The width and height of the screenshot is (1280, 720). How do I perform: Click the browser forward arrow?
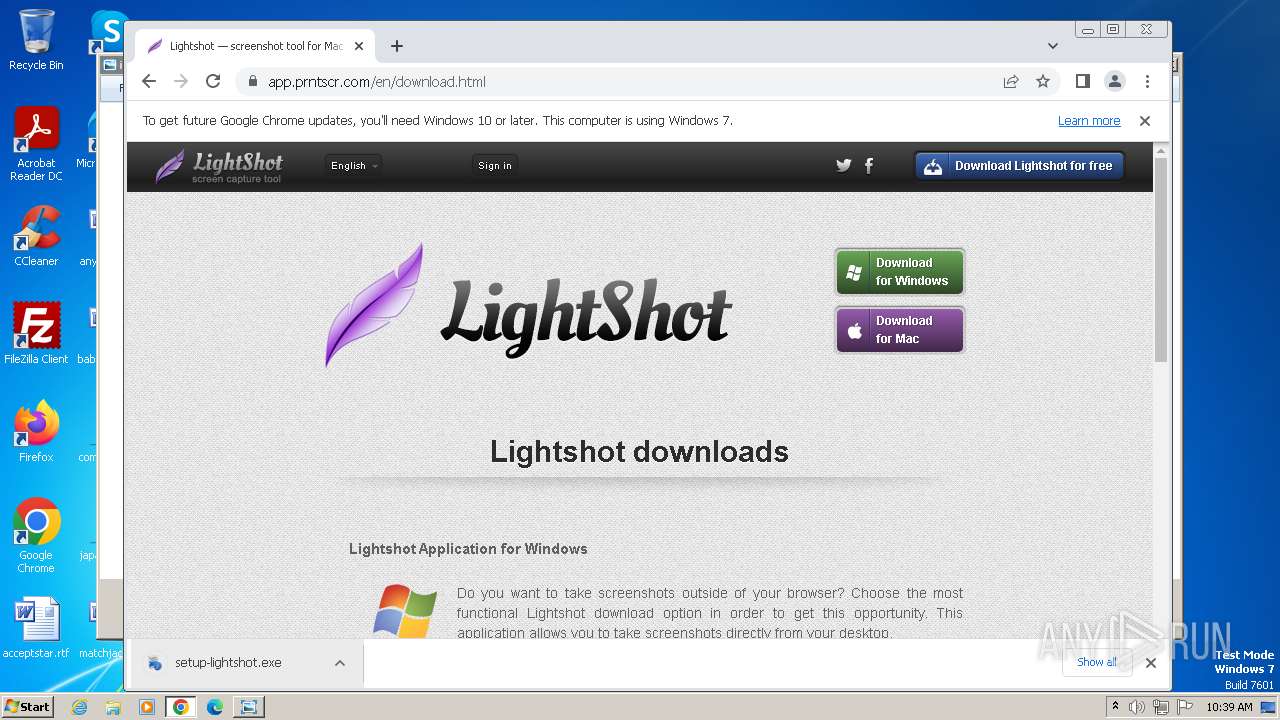181,82
